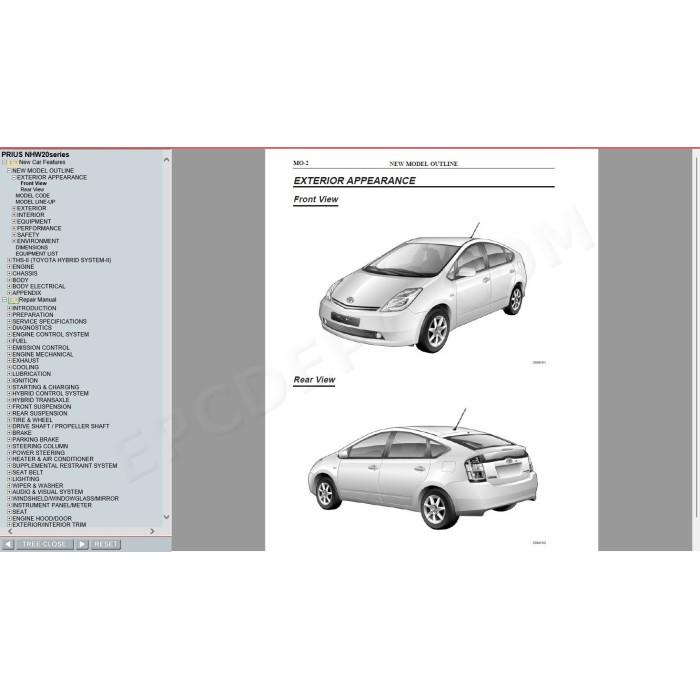Select Rear View in the tree
This screenshot has width=700, height=700.
pyautogui.click(x=32, y=190)
